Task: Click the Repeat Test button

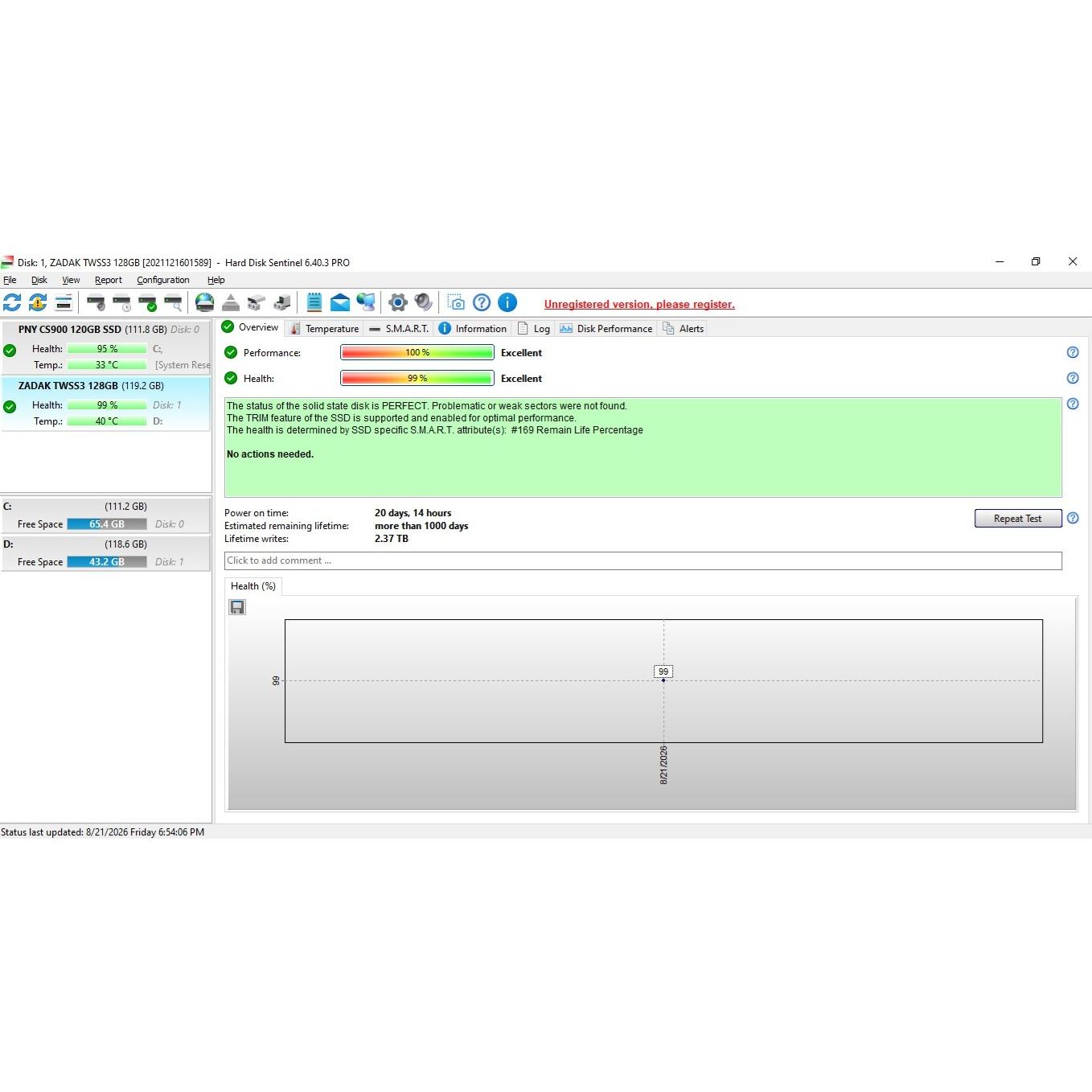Action: 1018,519
